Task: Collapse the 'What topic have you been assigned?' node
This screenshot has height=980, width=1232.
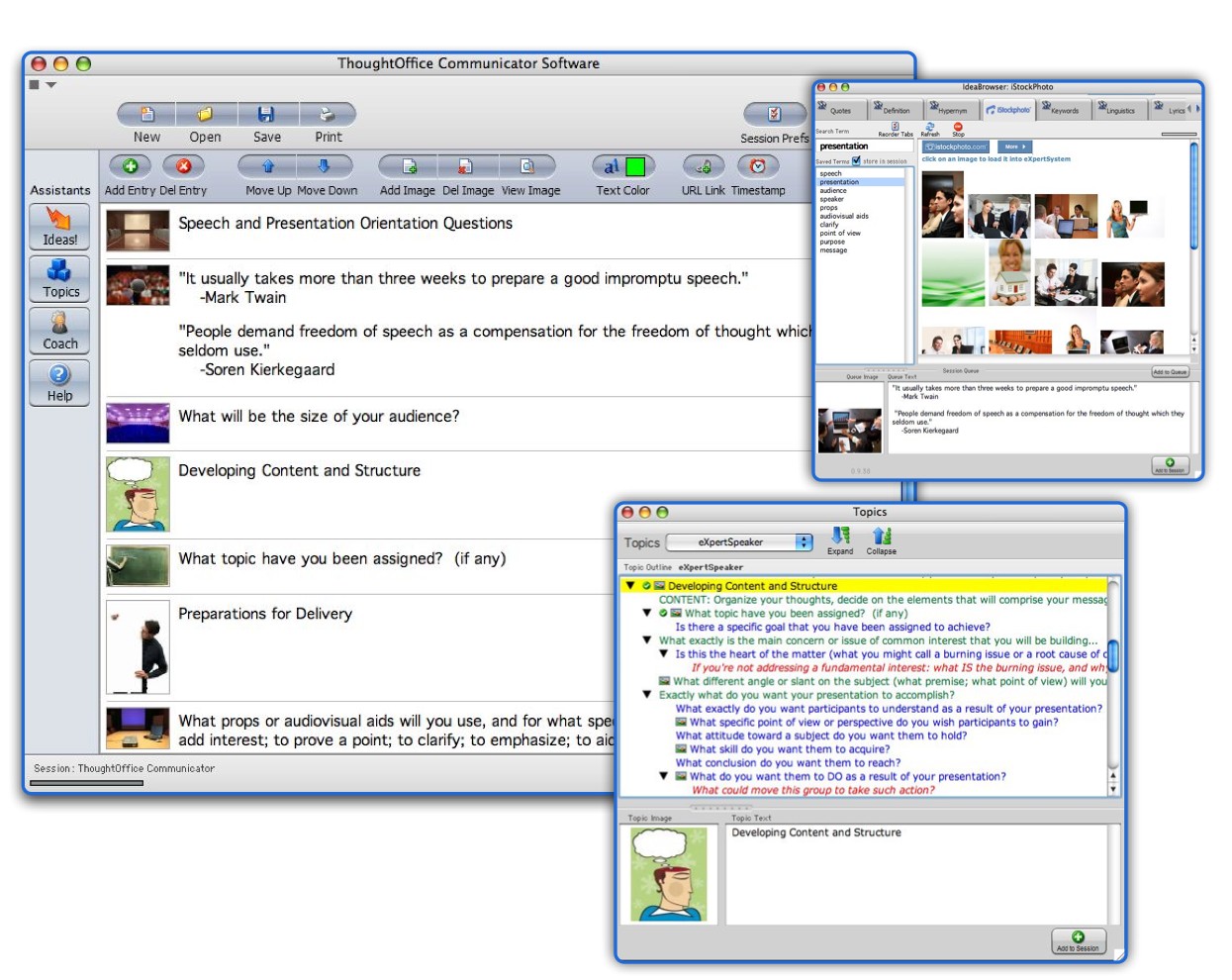Action: point(647,613)
